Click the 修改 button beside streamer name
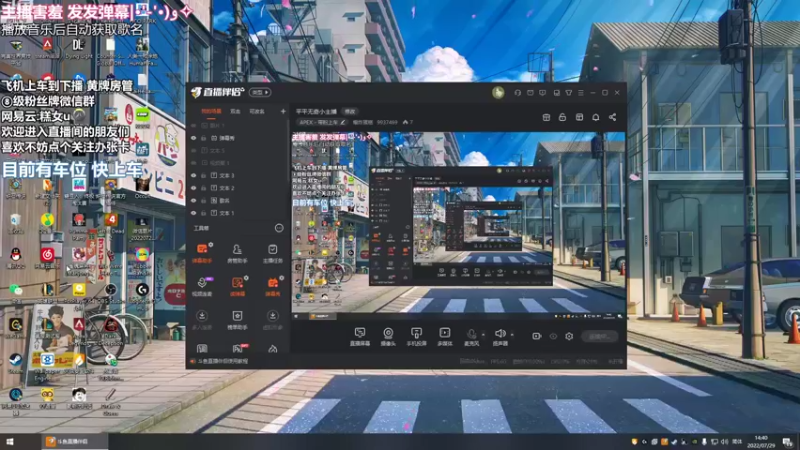 point(349,111)
